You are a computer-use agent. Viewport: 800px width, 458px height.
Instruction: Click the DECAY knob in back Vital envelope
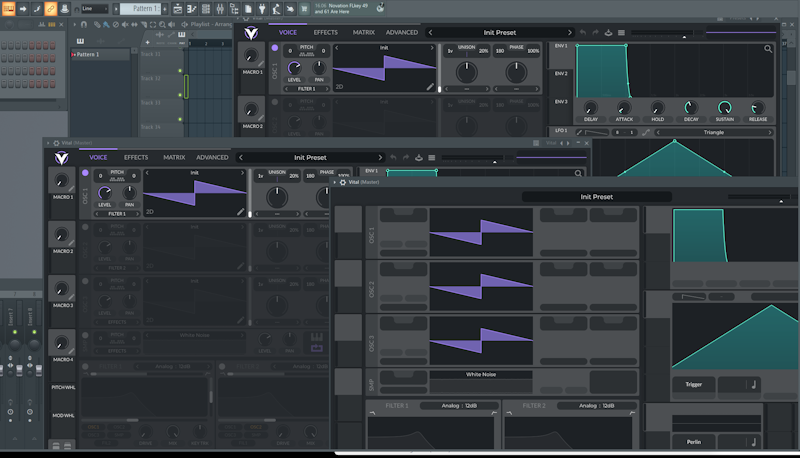(691, 107)
